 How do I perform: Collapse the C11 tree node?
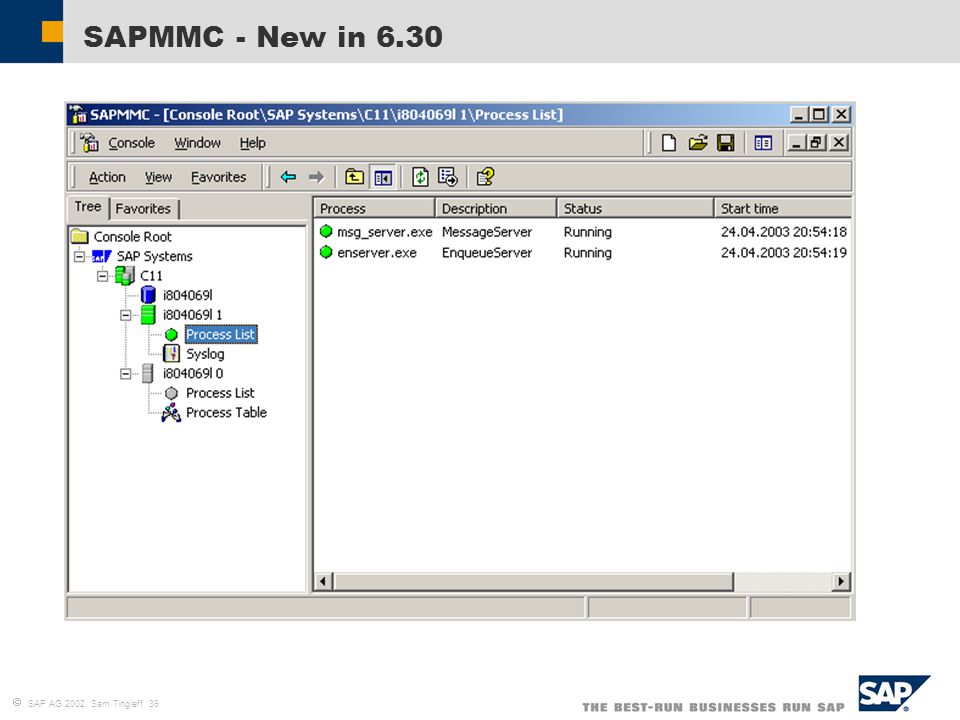click(102, 276)
